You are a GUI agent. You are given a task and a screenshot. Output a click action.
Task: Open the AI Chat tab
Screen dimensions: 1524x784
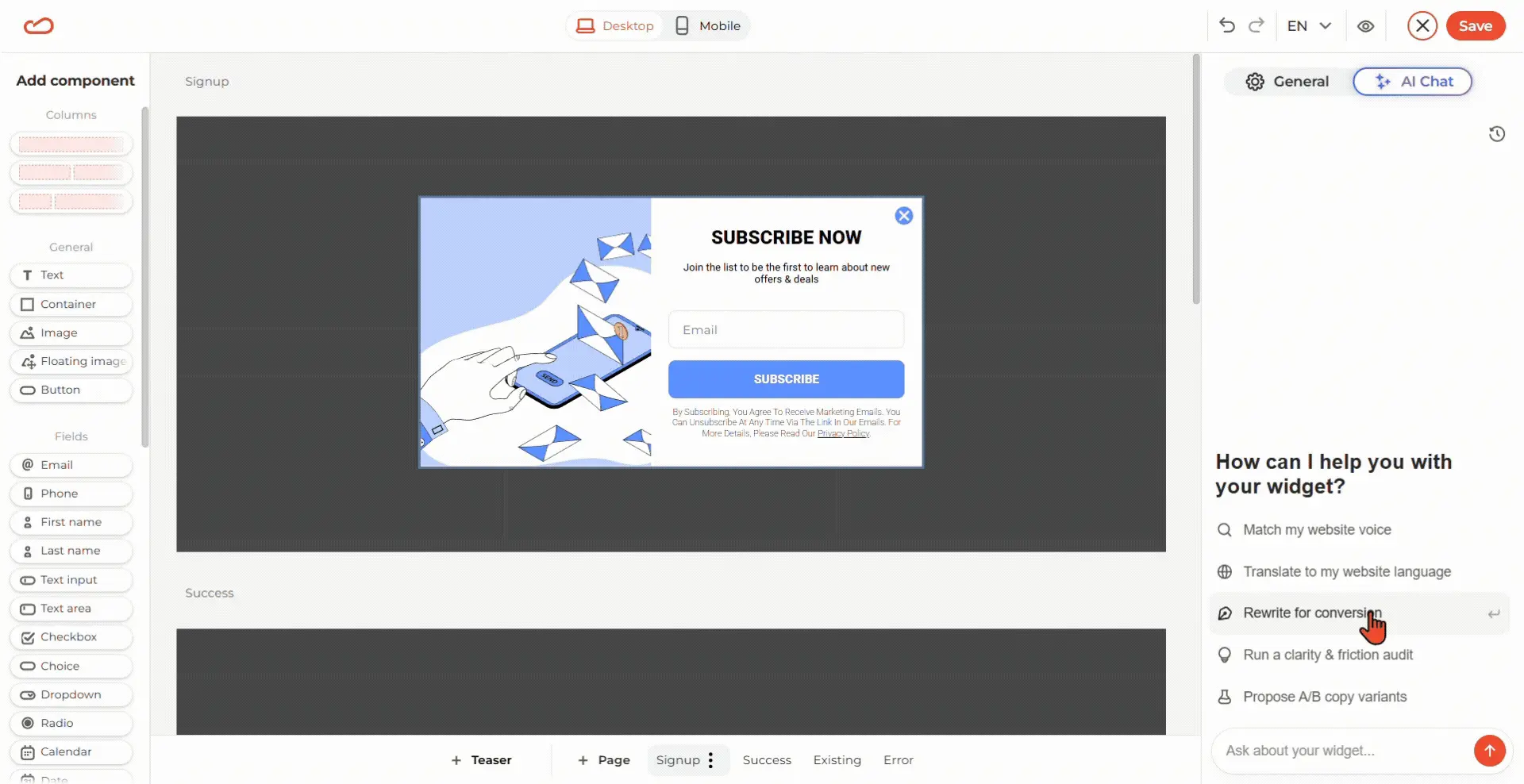(1412, 81)
